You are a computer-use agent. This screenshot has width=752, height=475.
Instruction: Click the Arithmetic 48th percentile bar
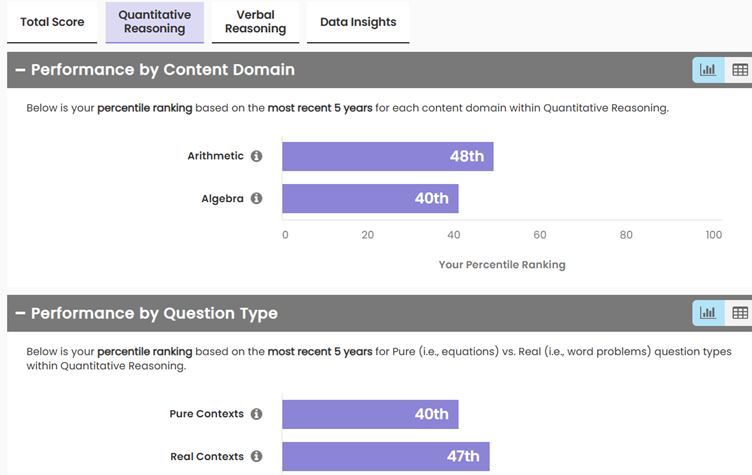[387, 156]
